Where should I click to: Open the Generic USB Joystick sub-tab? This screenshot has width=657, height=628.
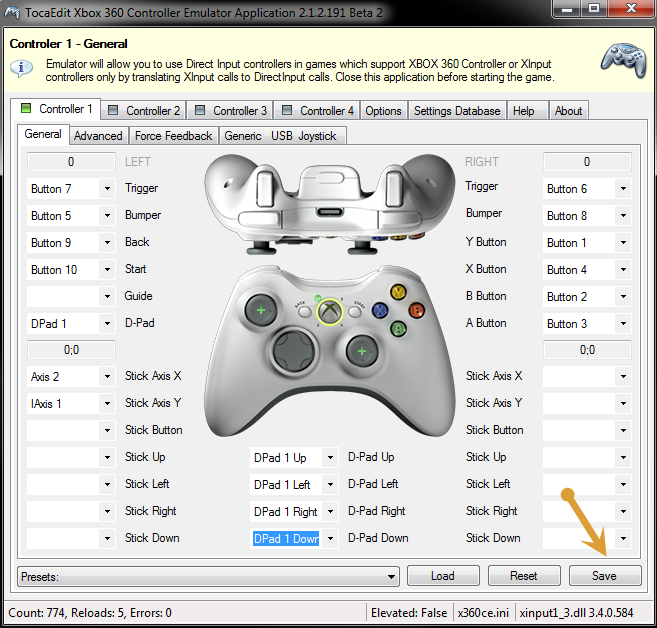pyautogui.click(x=283, y=136)
